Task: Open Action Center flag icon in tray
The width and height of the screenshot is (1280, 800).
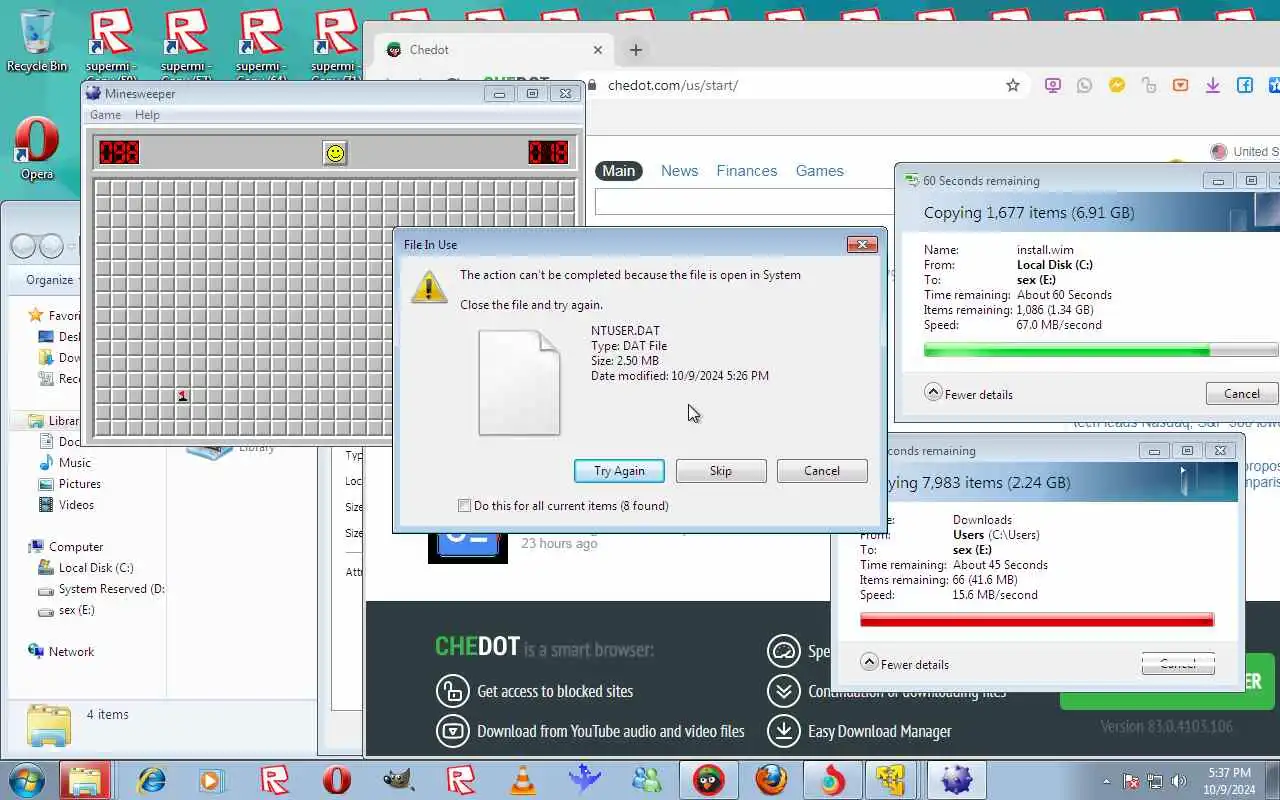Action: [1131, 781]
